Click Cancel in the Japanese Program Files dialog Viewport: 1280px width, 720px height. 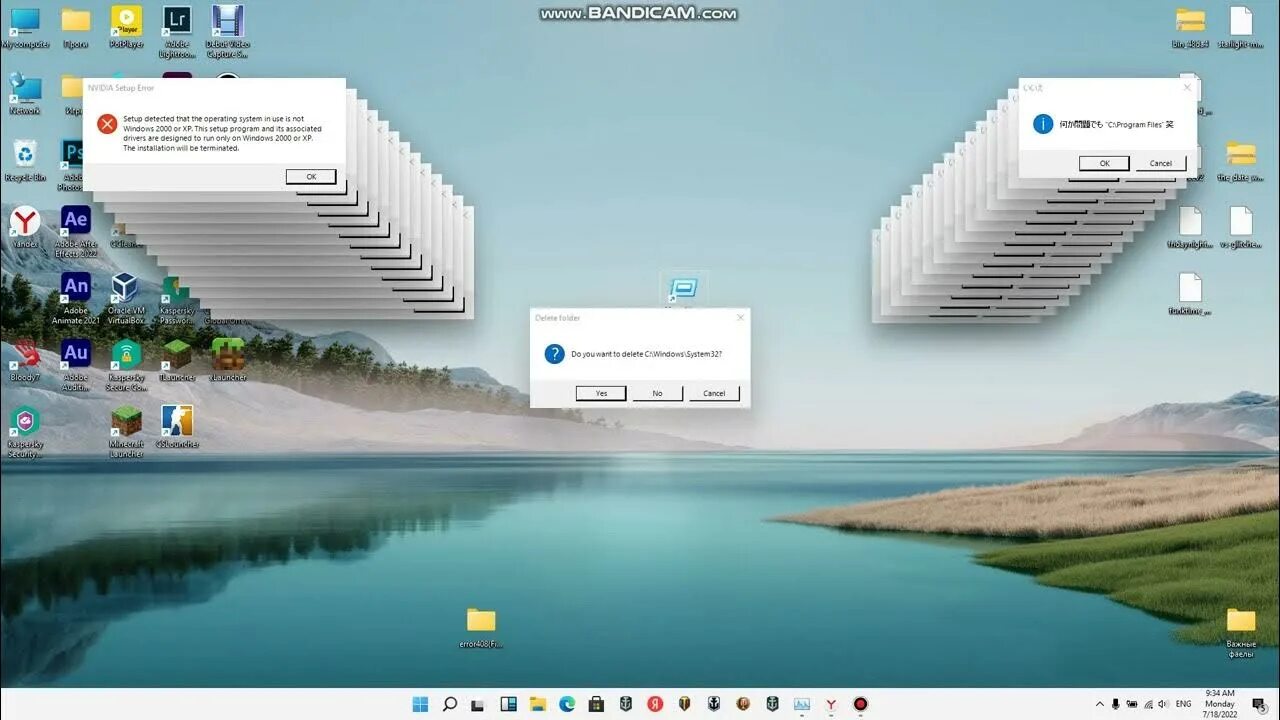tap(1161, 163)
